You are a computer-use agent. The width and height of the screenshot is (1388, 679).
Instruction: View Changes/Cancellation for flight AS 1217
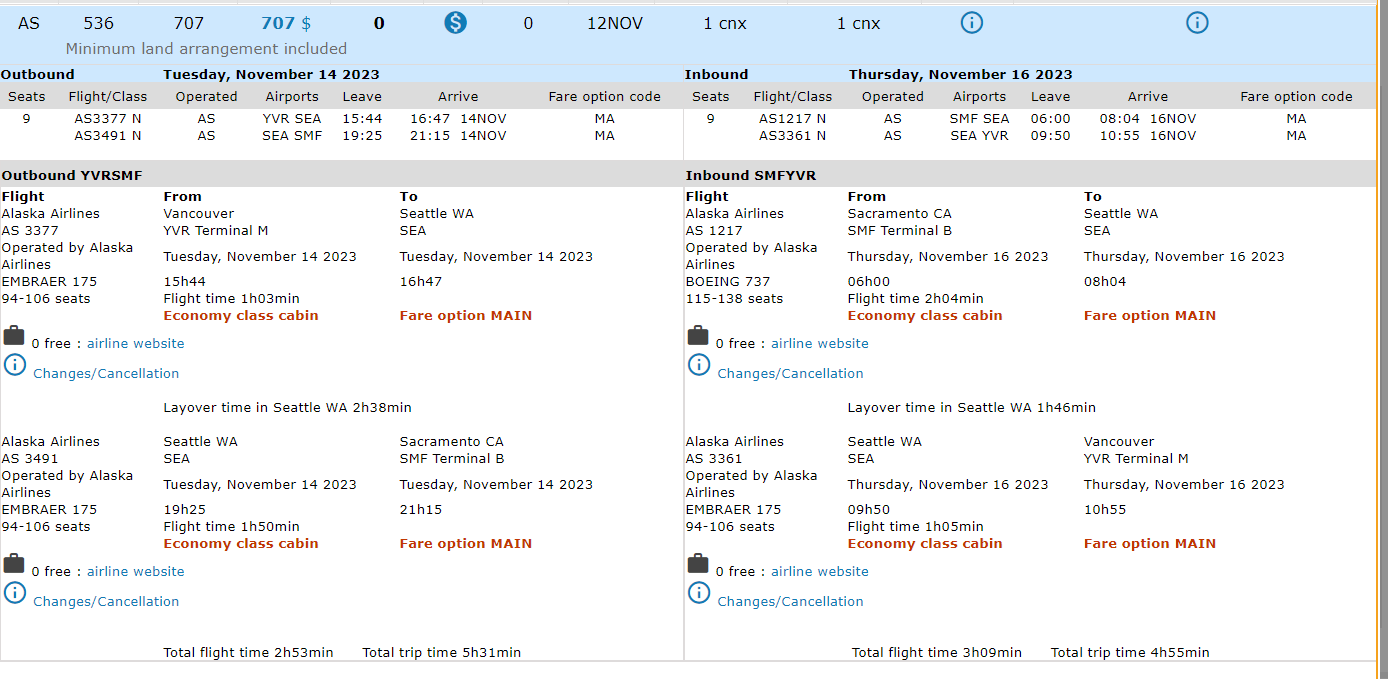coord(790,374)
